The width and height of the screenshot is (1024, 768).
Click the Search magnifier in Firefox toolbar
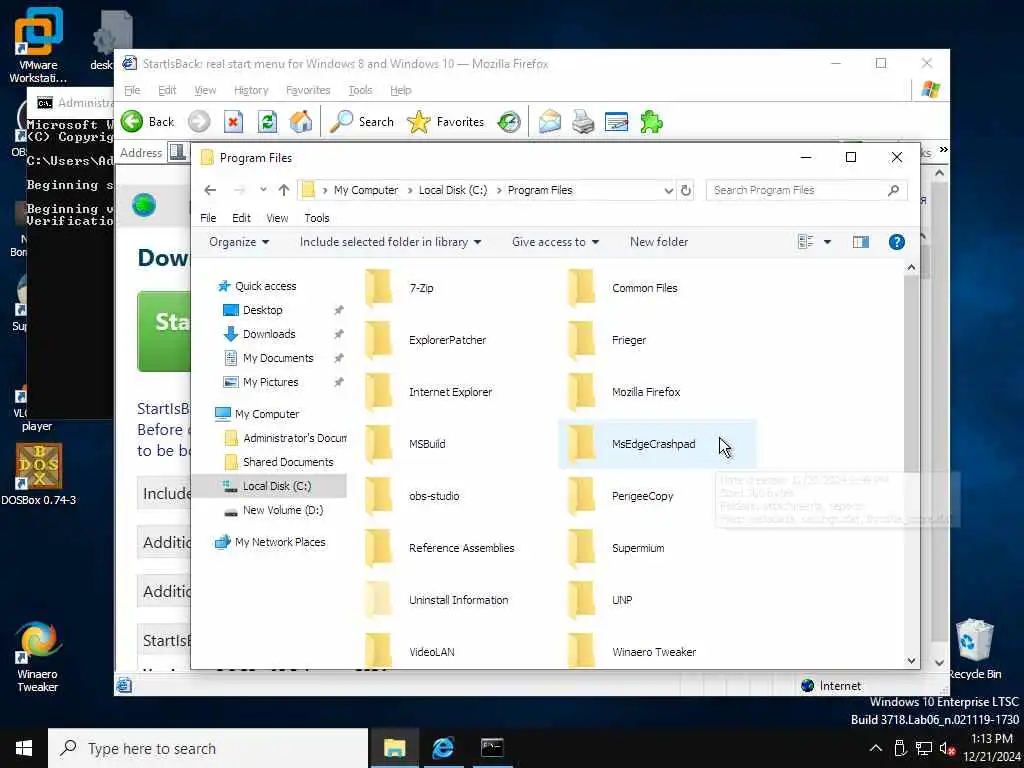361,121
